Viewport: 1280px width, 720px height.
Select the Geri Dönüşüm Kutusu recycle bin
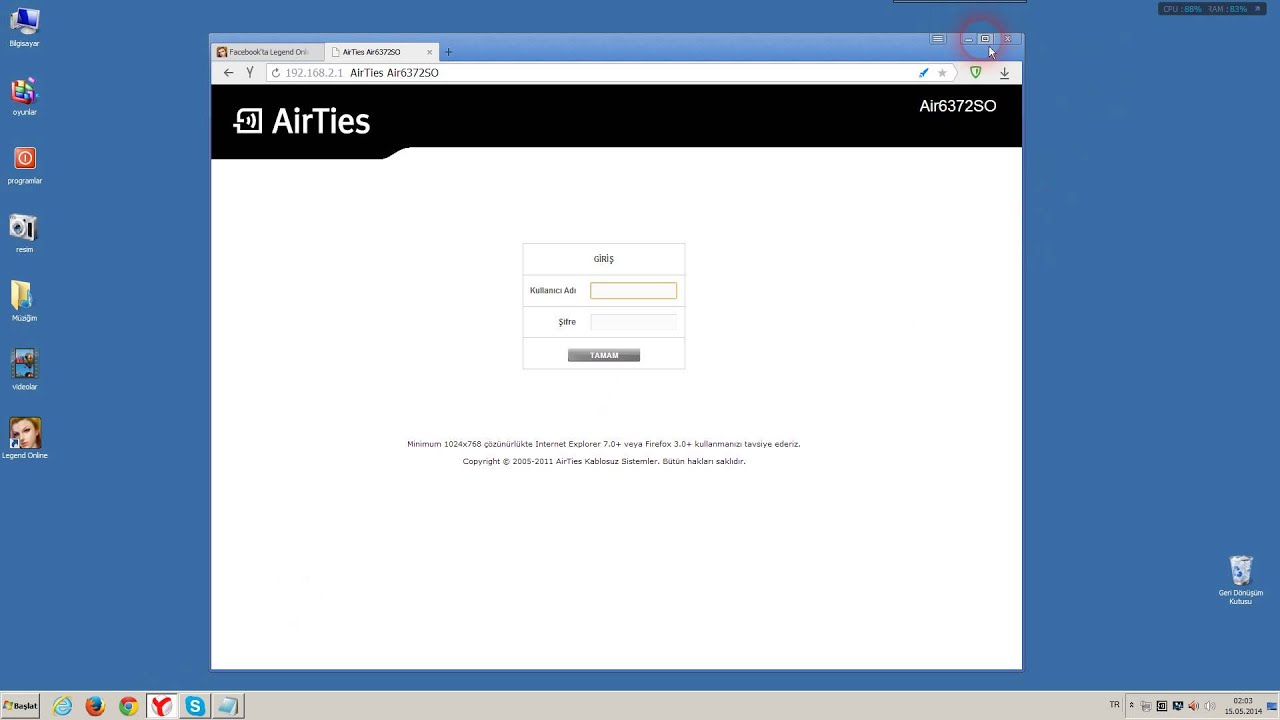(x=1241, y=580)
